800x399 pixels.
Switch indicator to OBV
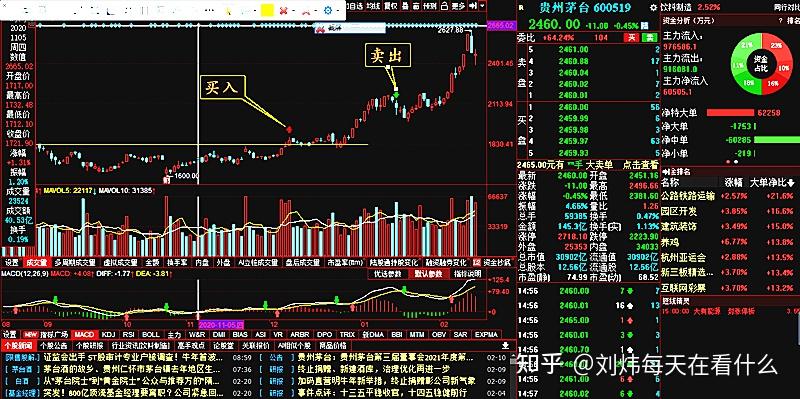click(439, 334)
